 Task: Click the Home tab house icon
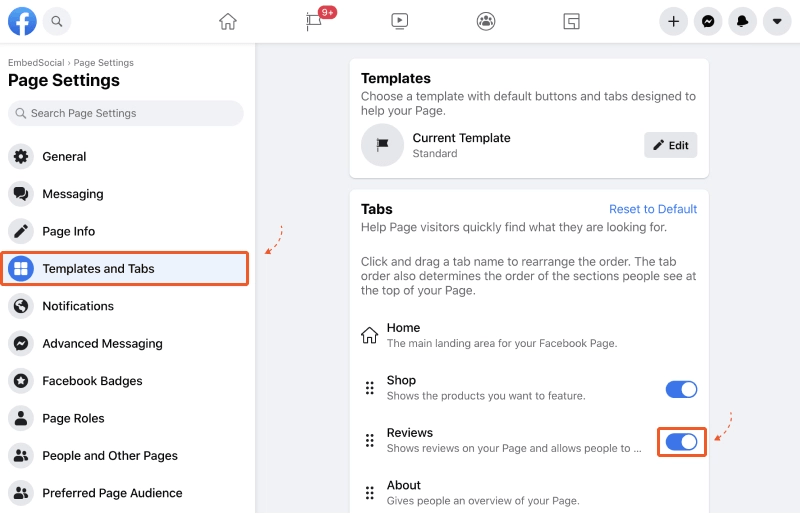(369, 335)
